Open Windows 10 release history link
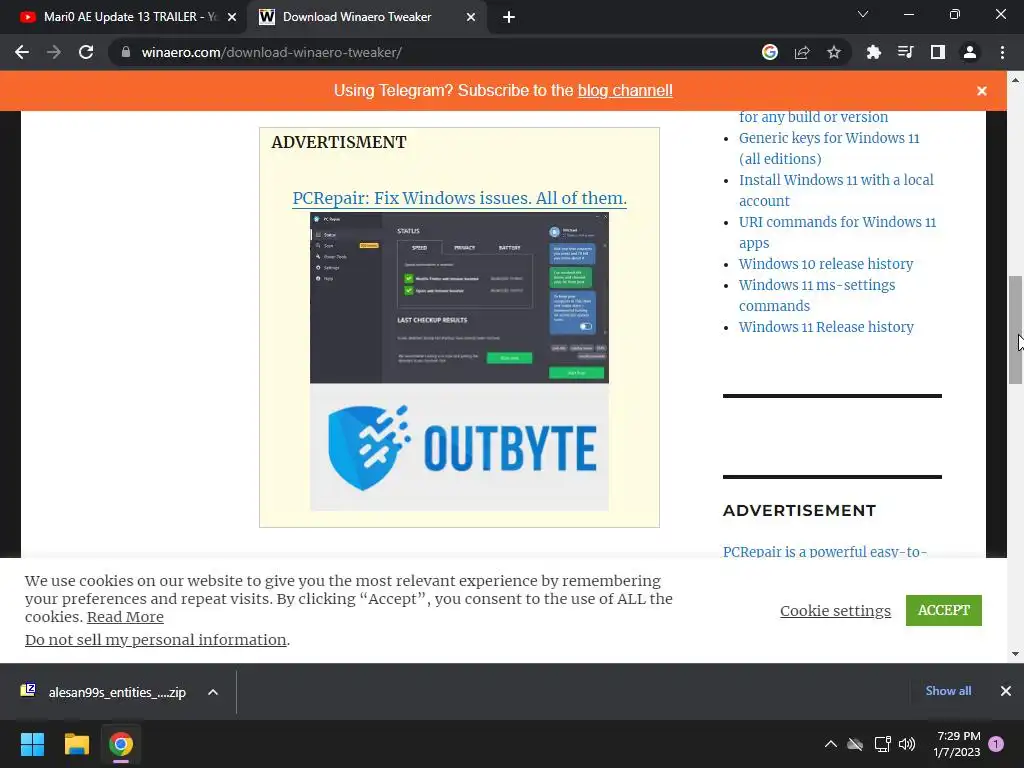 (x=825, y=264)
